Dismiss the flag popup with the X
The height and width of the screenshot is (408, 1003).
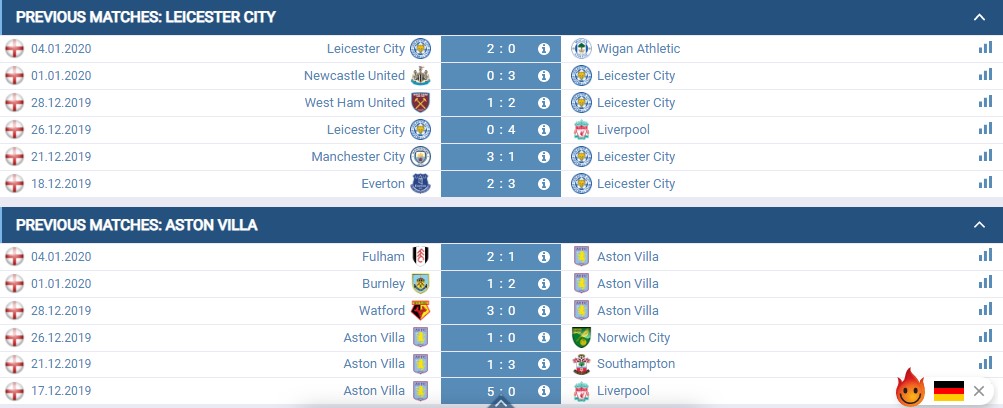point(979,391)
